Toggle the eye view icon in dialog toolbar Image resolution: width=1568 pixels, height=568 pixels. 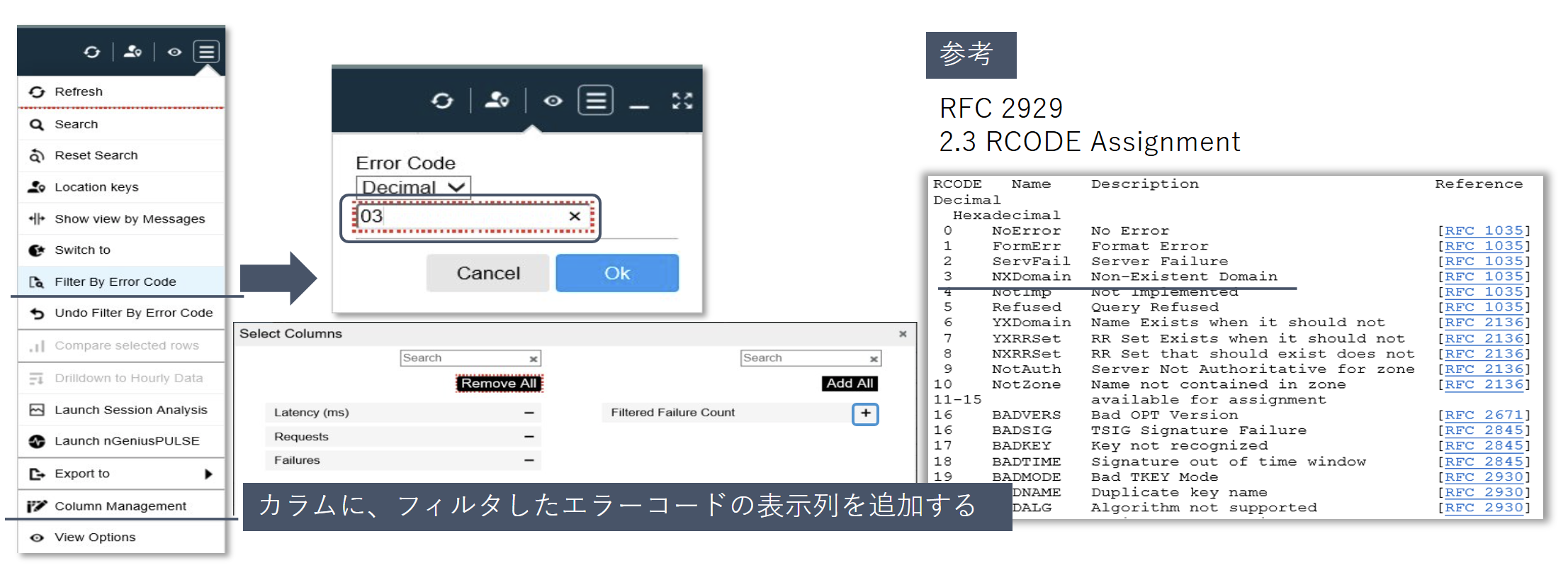pyautogui.click(x=553, y=101)
